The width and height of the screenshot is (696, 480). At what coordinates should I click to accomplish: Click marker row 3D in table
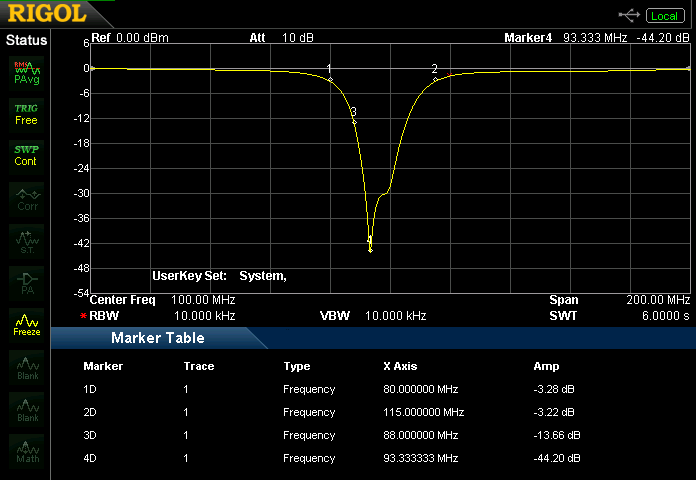coord(332,435)
